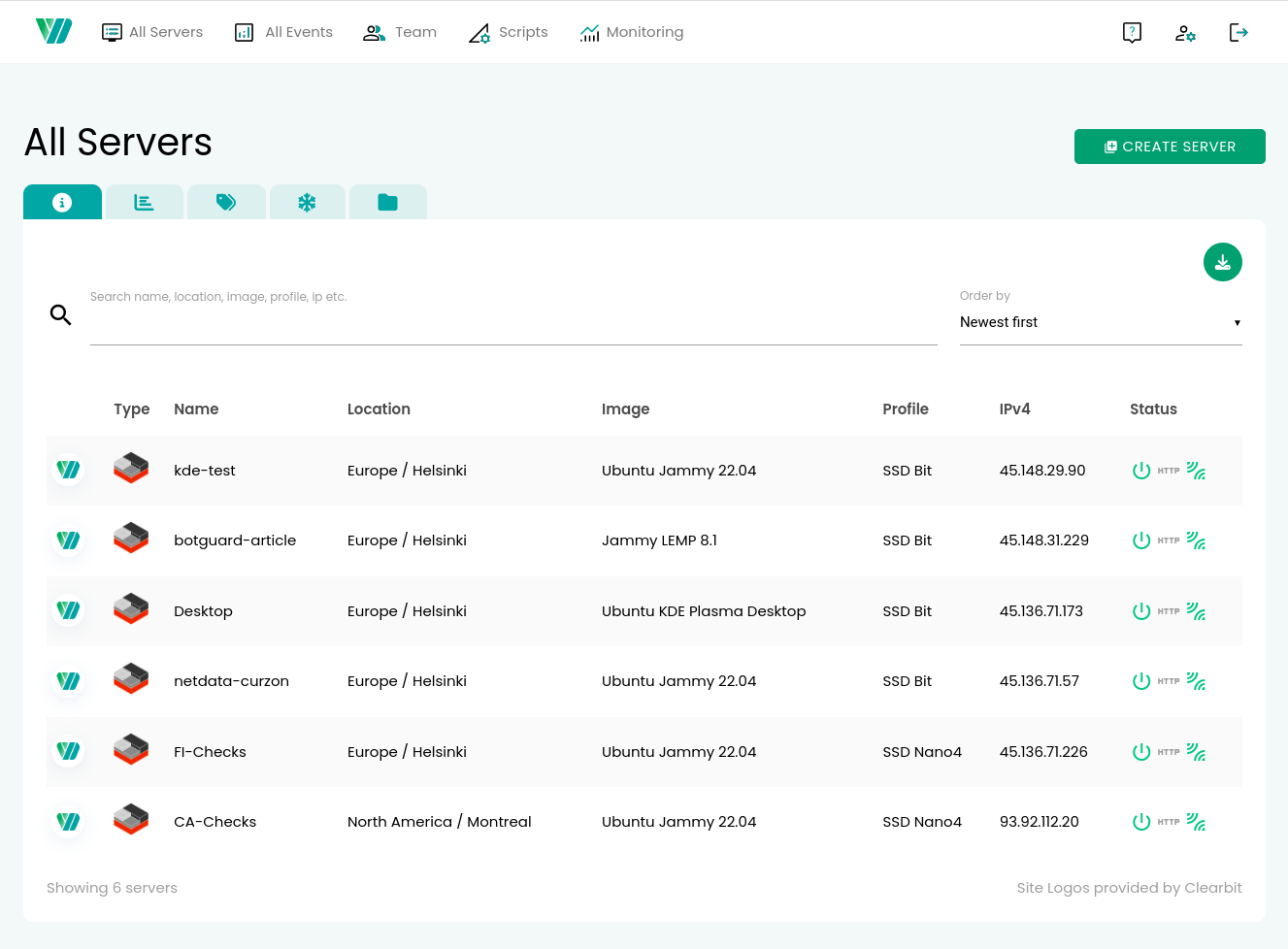Click the signal monitoring icon for botguard-article

click(x=1196, y=540)
